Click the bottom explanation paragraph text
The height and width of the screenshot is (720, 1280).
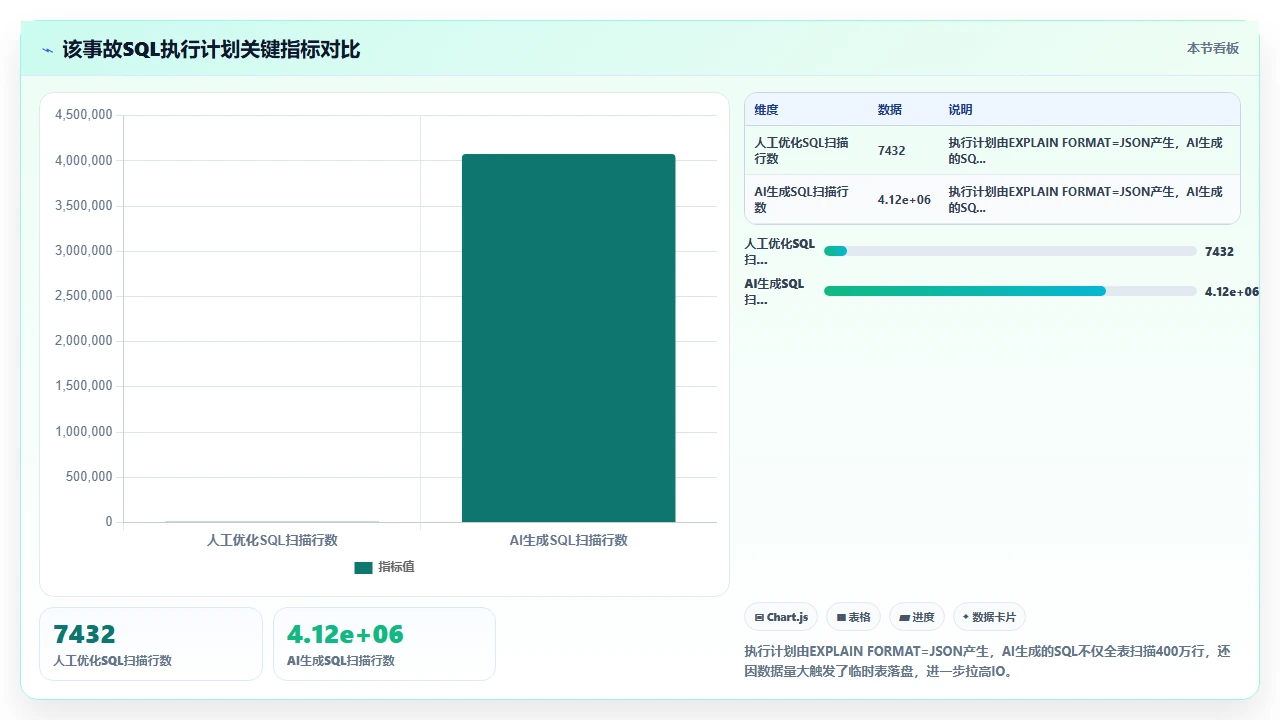click(988, 661)
